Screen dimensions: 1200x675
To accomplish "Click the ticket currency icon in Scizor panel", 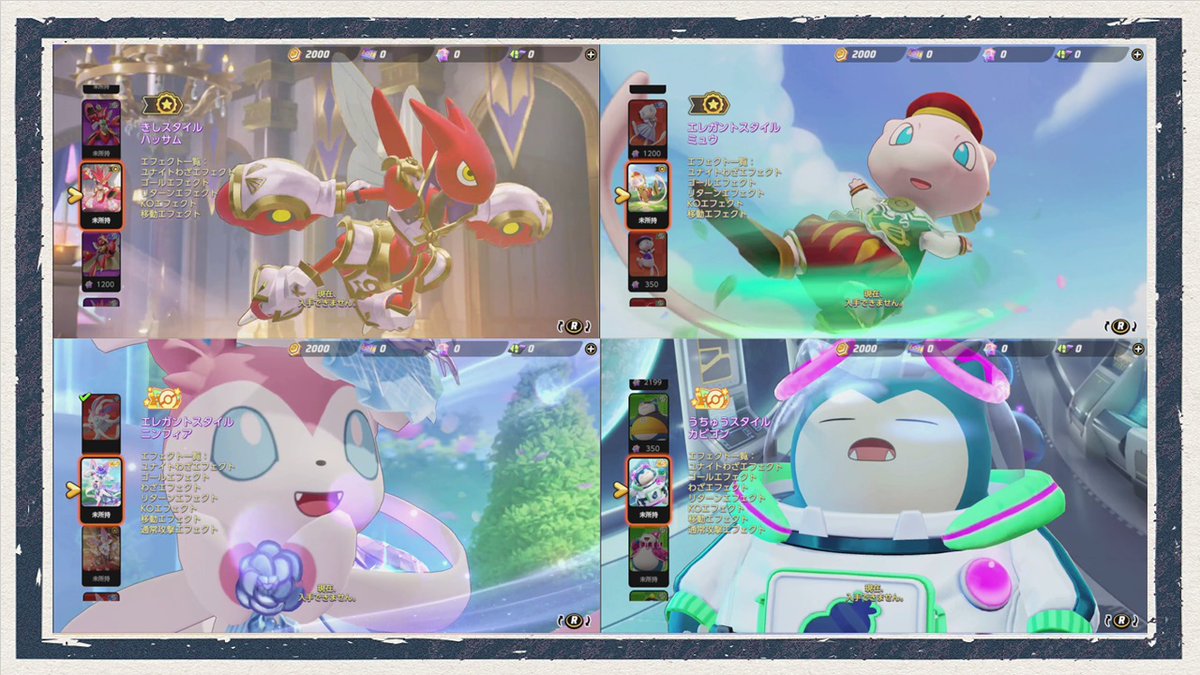I will [x=369, y=54].
